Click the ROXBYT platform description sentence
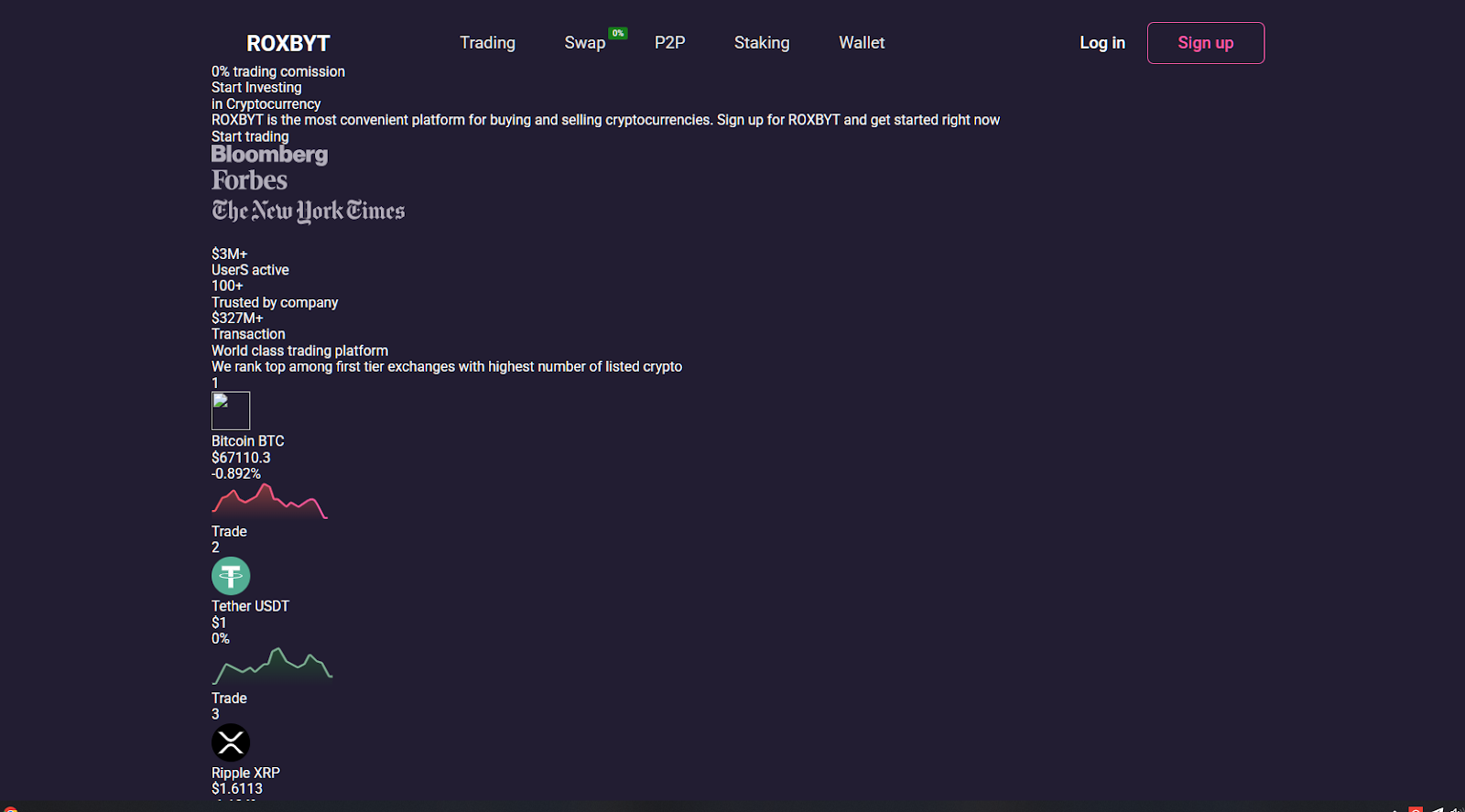This screenshot has height=812, width=1465. 605,120
